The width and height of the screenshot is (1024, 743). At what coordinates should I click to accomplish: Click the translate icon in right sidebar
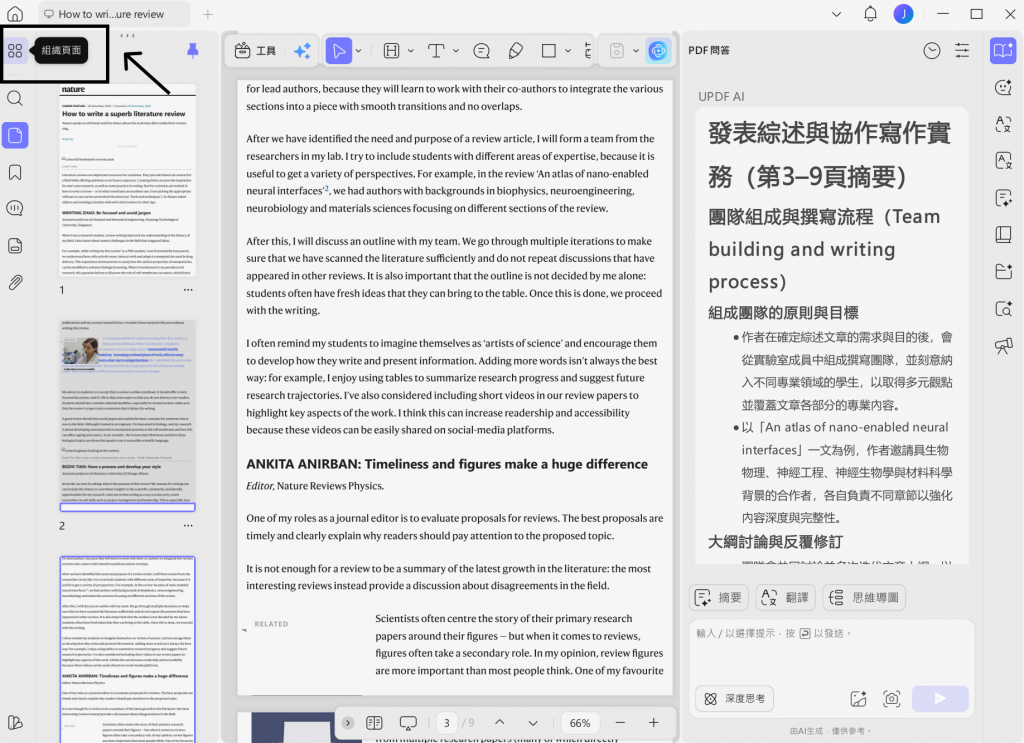(1003, 123)
